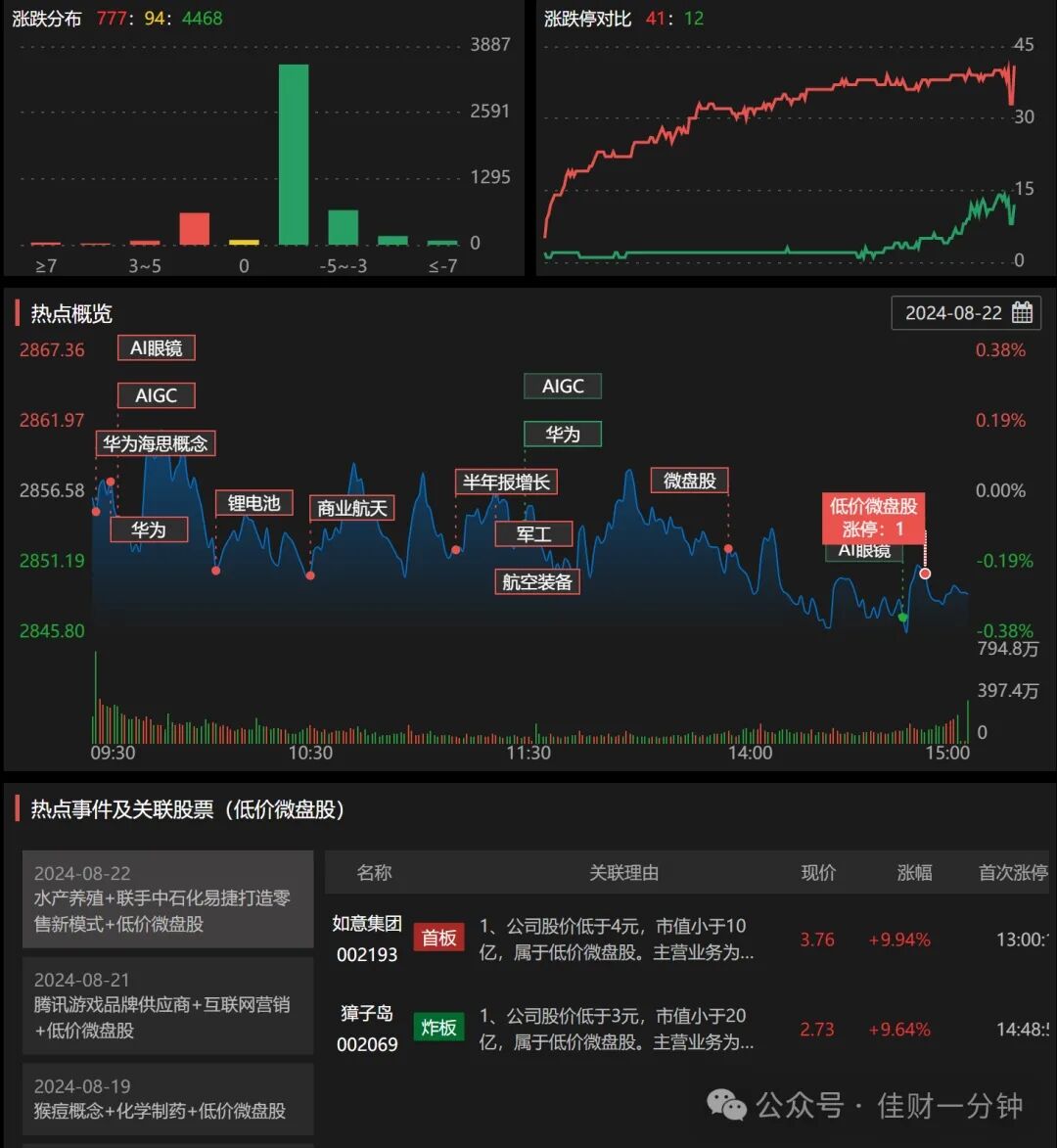This screenshot has height=1148, width=1057.
Task: Select the red AI眼镜 hotspot label
Action: [x=156, y=347]
